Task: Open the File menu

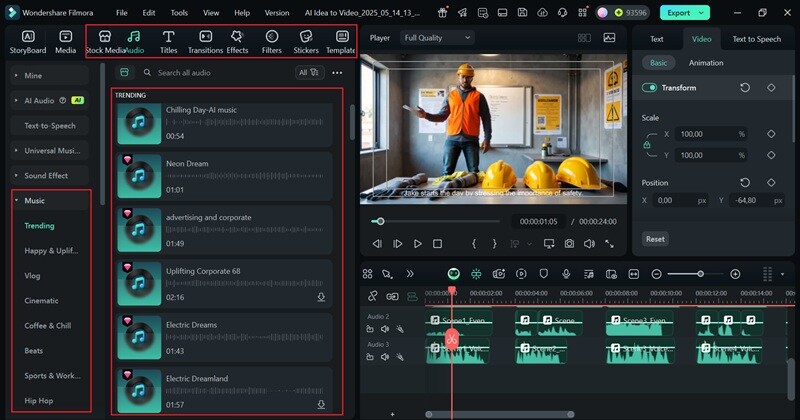Action: pyautogui.click(x=121, y=13)
